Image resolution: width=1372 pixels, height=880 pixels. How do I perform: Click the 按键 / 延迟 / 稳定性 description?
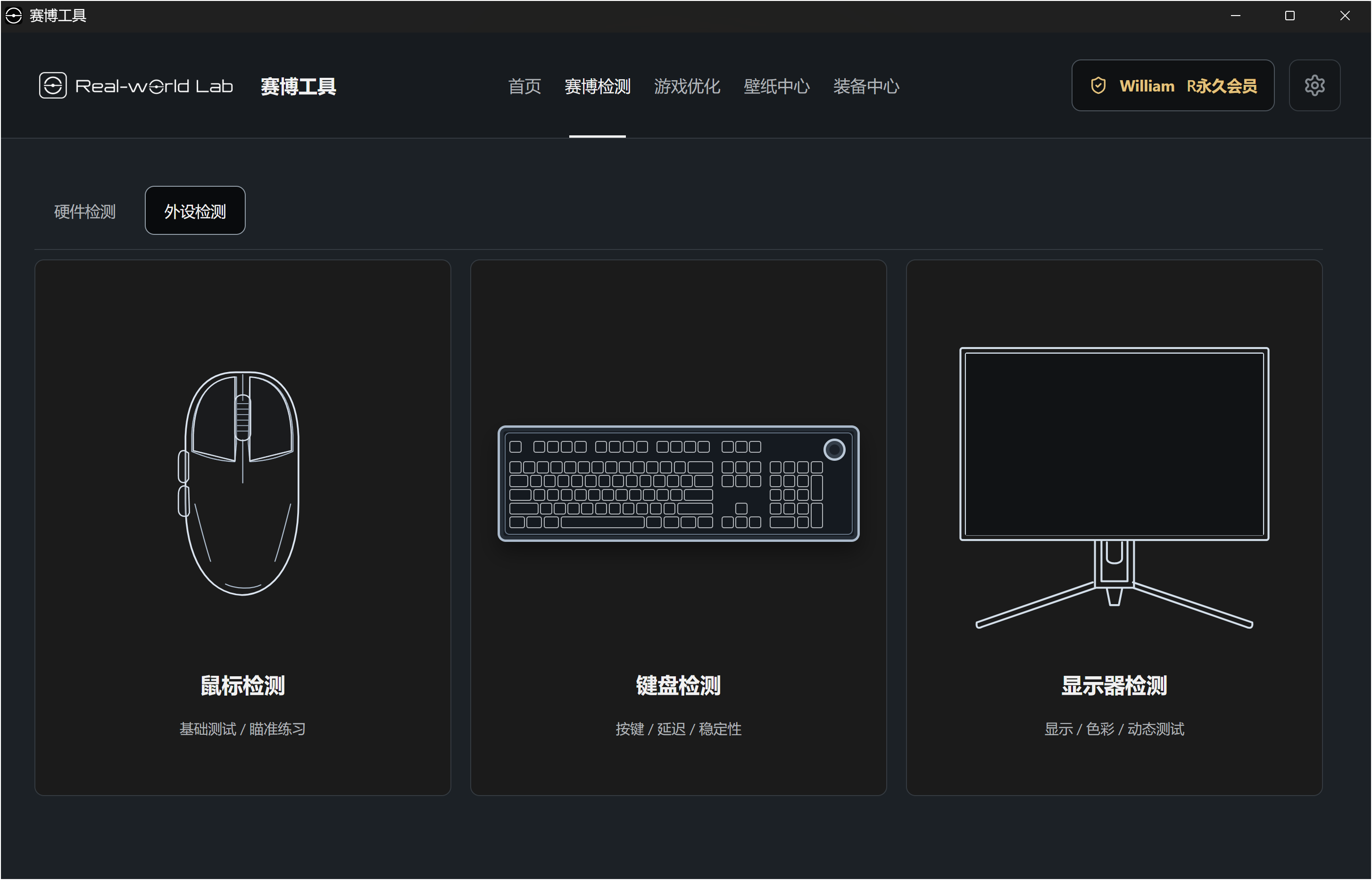pos(678,729)
